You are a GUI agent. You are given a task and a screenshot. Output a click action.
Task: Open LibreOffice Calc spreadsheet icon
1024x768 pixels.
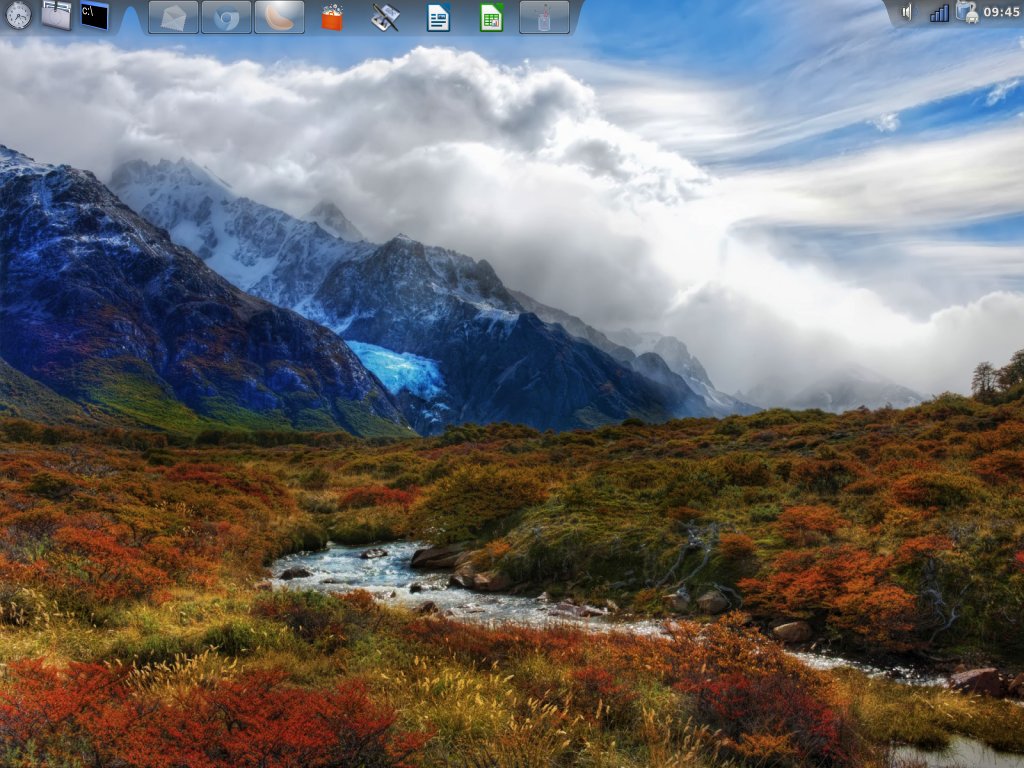[x=491, y=18]
